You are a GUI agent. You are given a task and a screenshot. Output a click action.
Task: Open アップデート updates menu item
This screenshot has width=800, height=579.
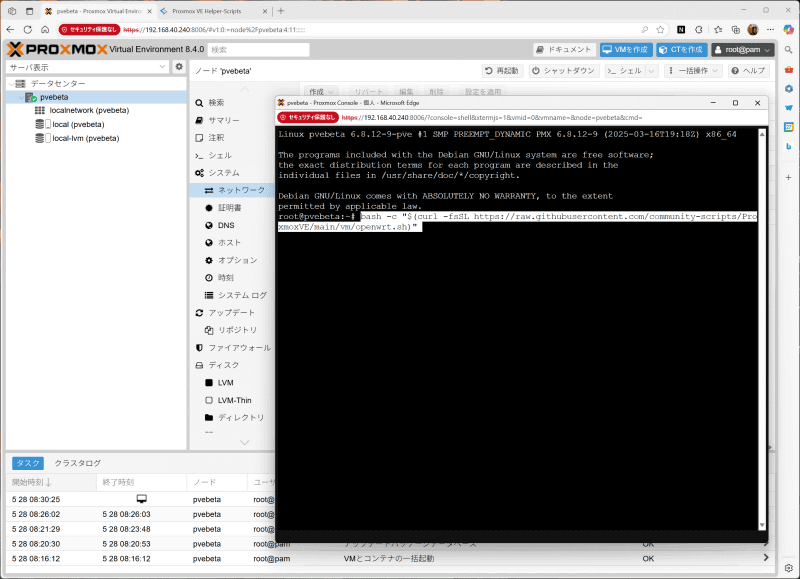(231, 313)
